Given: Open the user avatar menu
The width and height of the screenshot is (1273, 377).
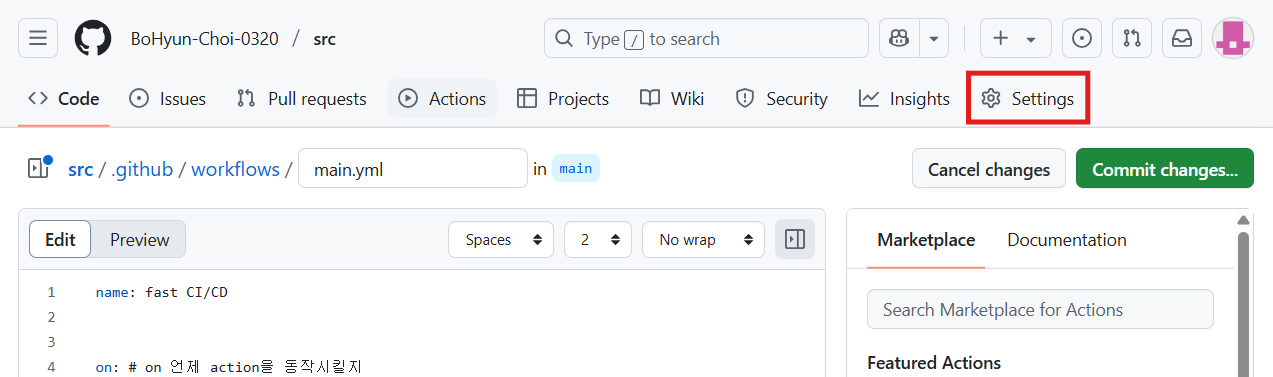Looking at the screenshot, I should [x=1233, y=39].
